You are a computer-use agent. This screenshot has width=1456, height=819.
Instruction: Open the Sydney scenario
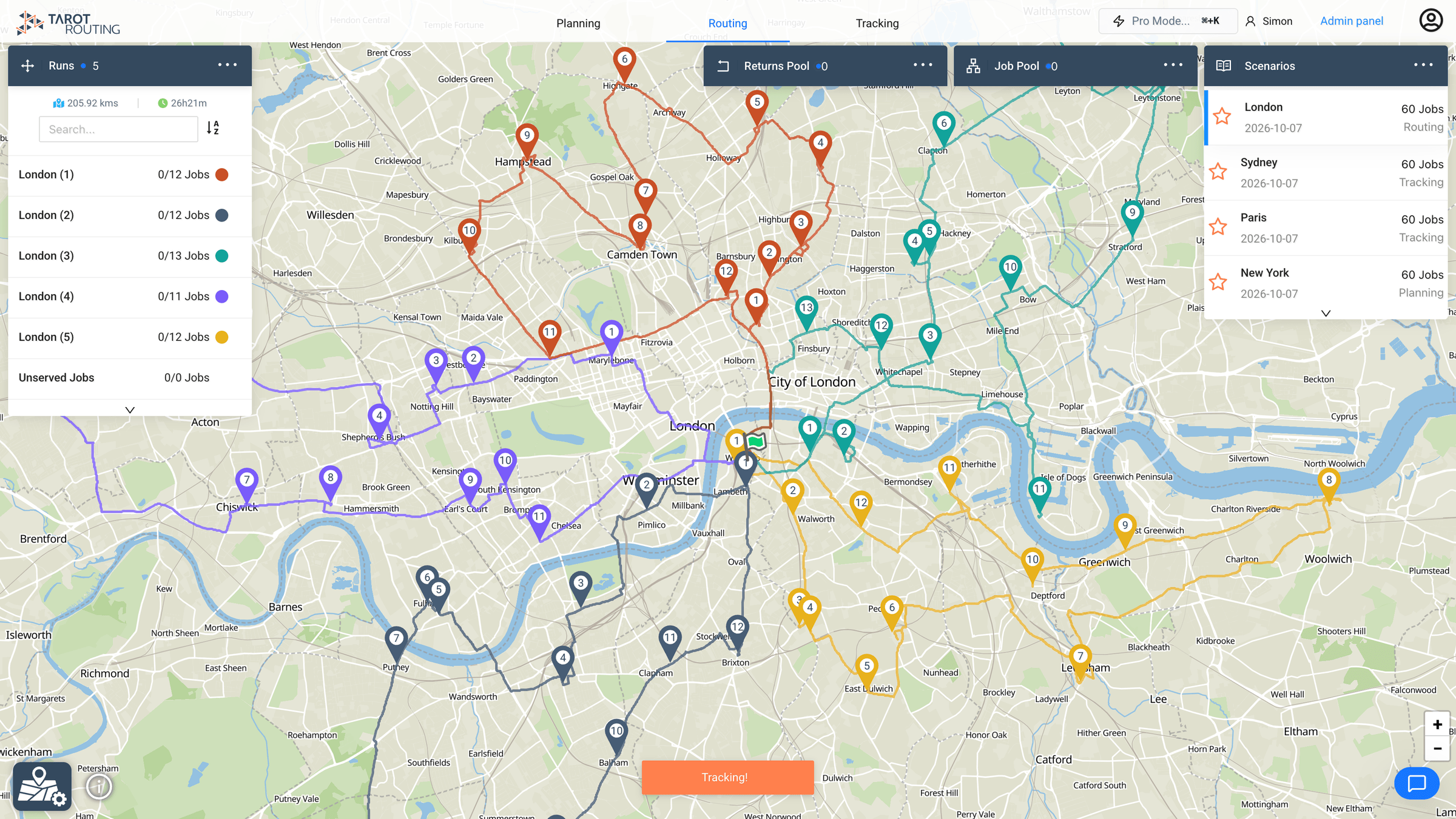1326,173
